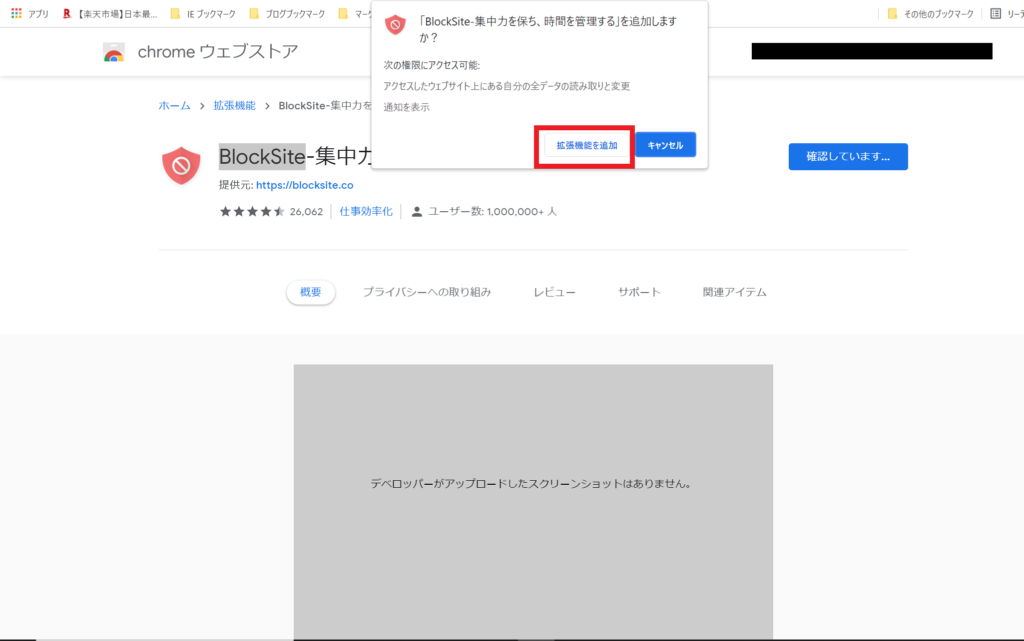Click the 26,062 review count
The image size is (1024, 641).
(306, 211)
